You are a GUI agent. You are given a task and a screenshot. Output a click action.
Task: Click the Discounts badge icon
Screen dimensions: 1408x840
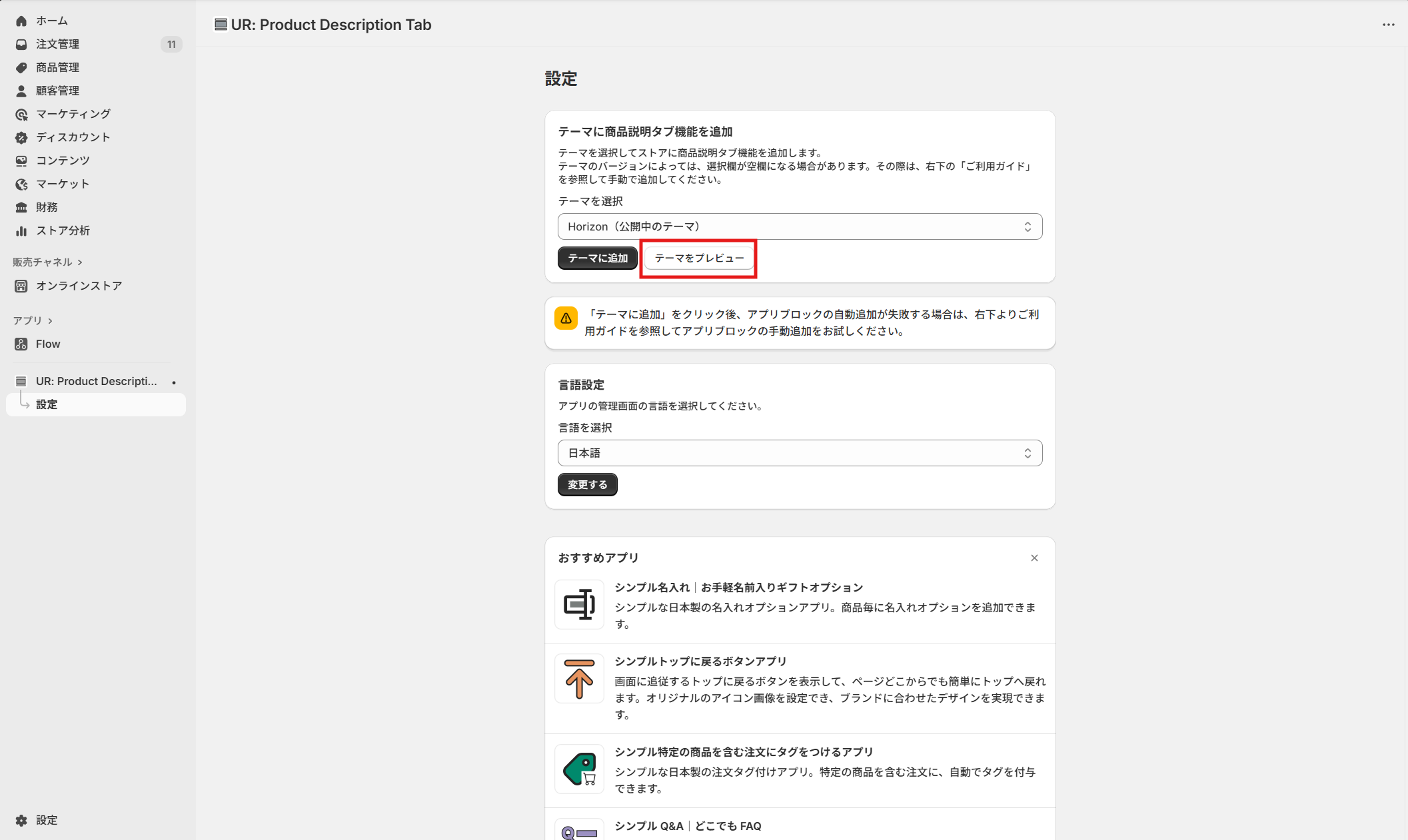21,137
